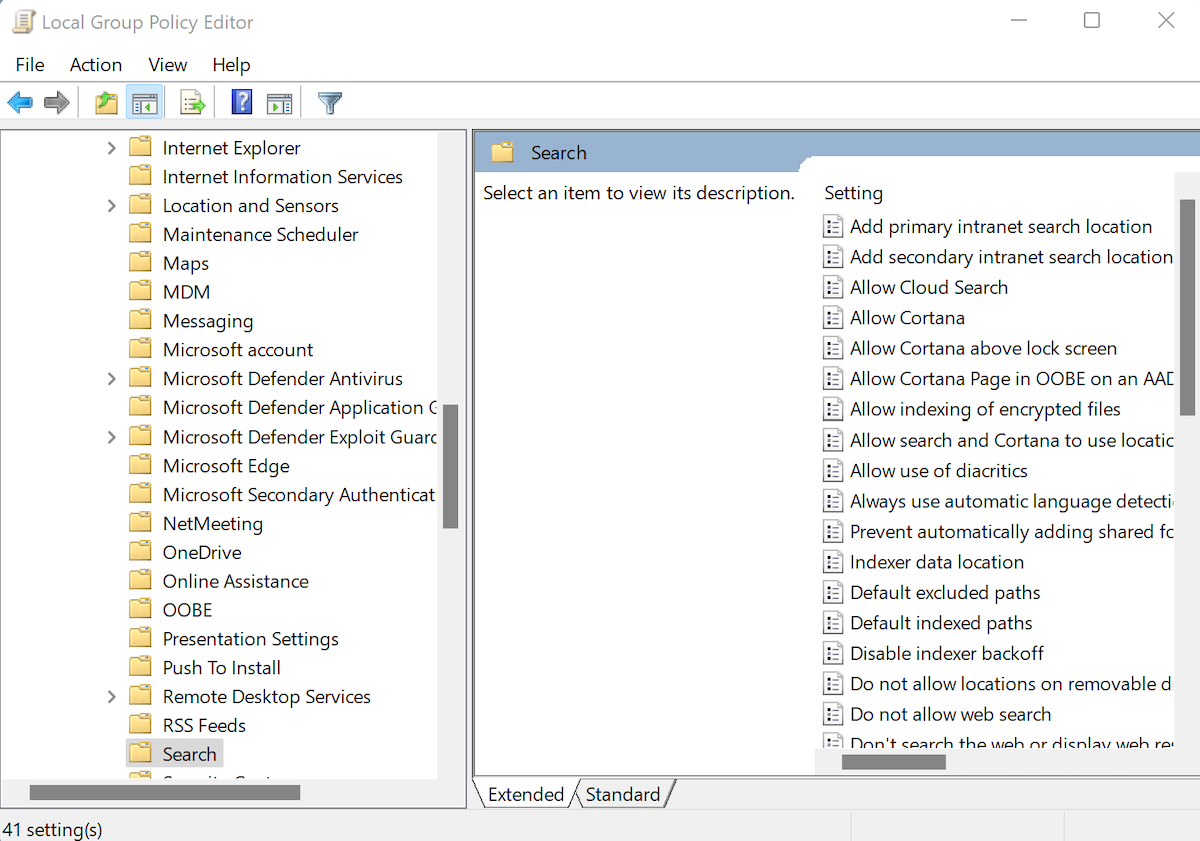Viewport: 1200px width, 841px height.
Task: Select the Allow Cortana setting
Action: click(908, 317)
